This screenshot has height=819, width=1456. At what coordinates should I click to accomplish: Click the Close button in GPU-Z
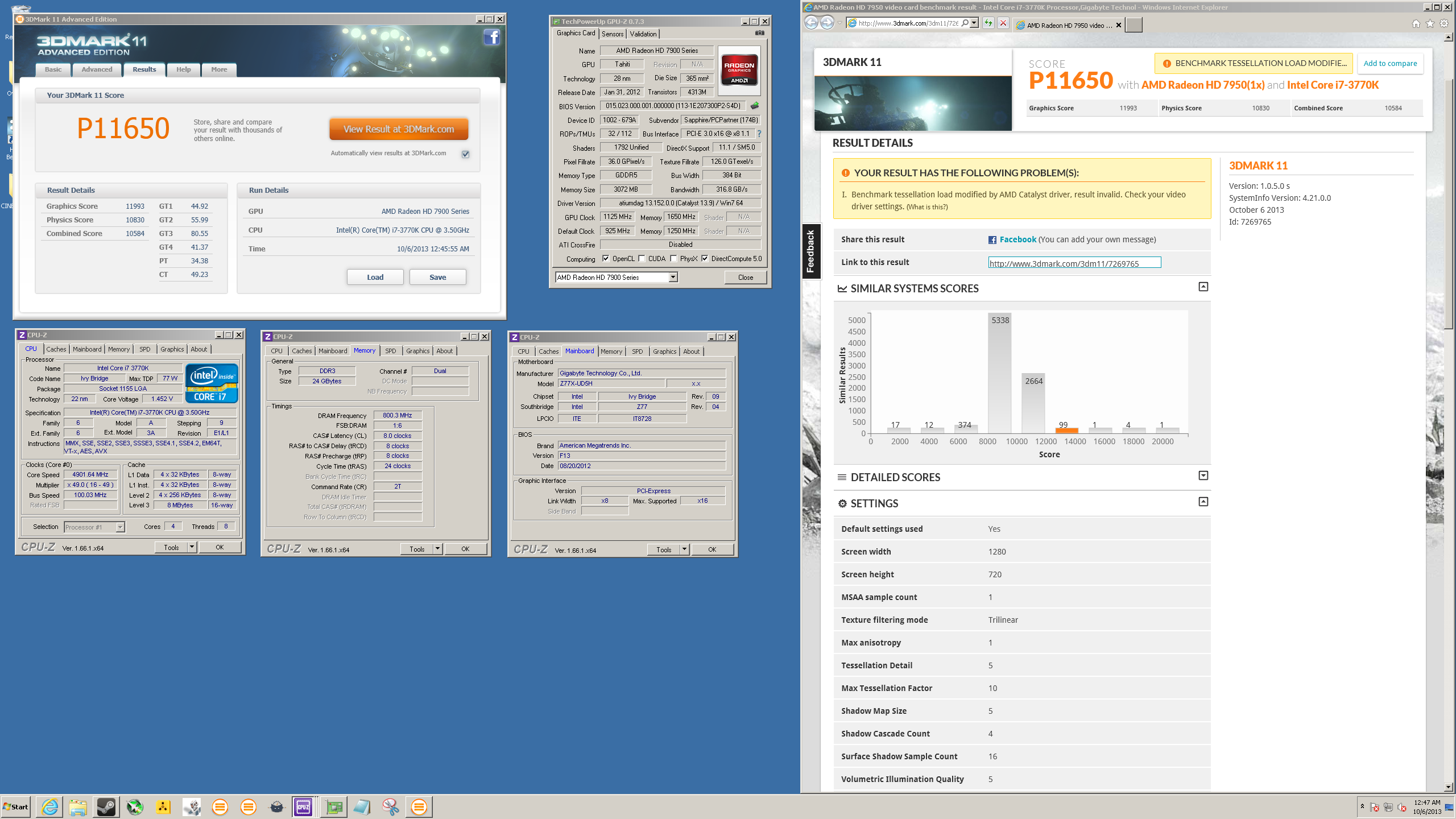[746, 278]
